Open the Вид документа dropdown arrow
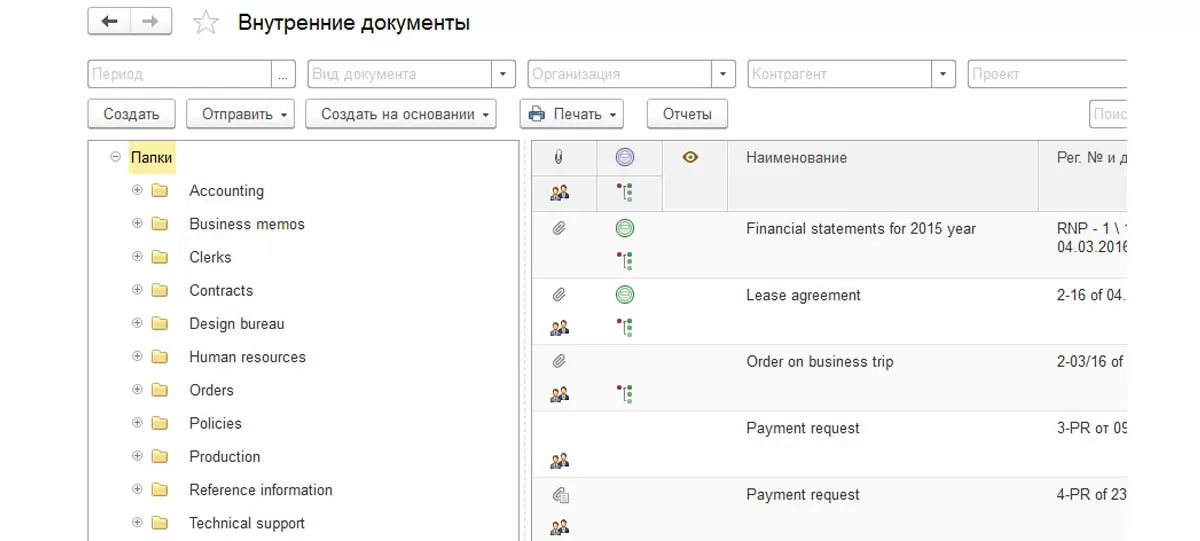Image resolution: width=1200 pixels, height=541 pixels. pyautogui.click(x=504, y=74)
